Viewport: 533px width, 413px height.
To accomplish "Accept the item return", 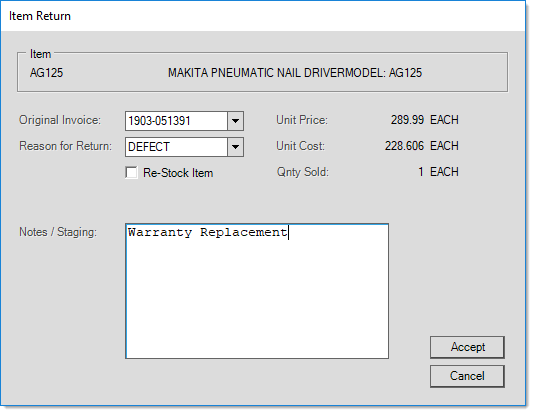I will (x=467, y=347).
